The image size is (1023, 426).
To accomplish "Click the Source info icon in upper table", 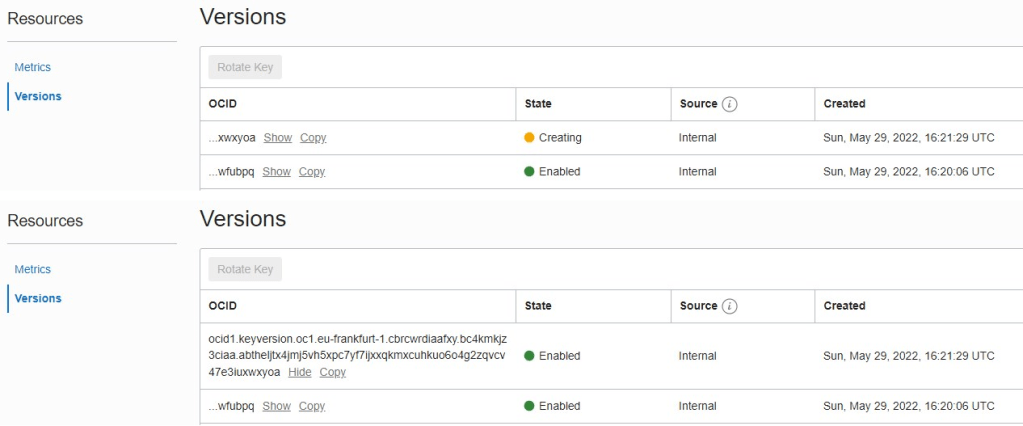I will [x=730, y=104].
